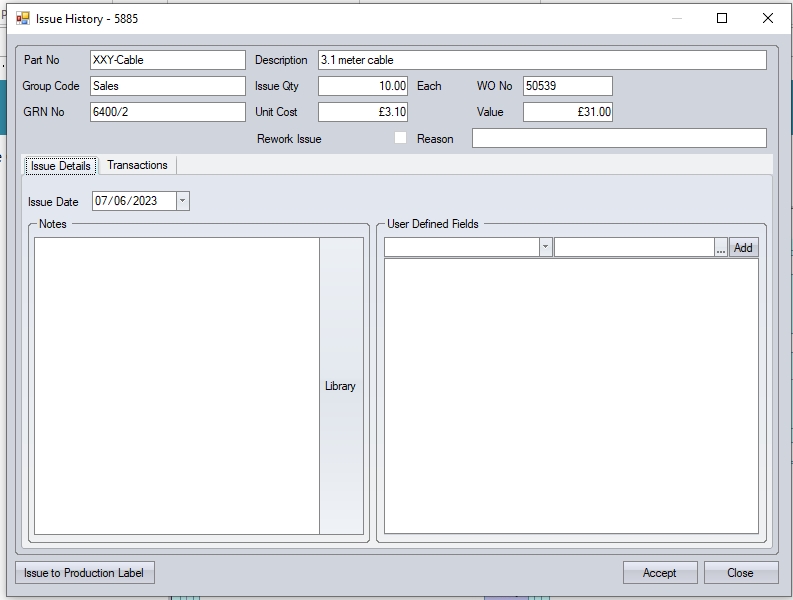Click inside the Notes text area
This screenshot has width=793, height=600.
[176, 385]
